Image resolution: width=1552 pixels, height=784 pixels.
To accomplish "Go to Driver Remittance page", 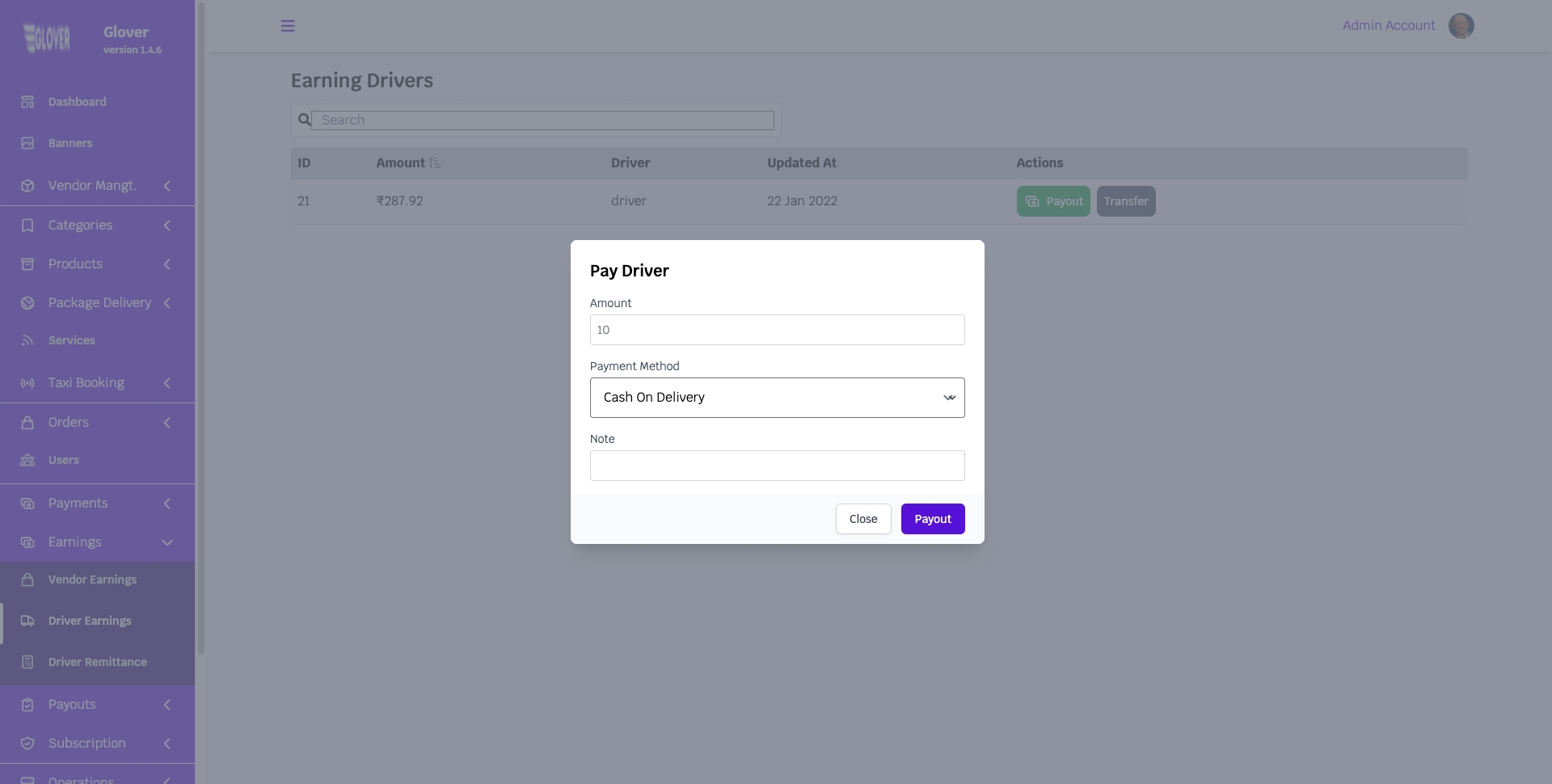I will pyautogui.click(x=97, y=662).
